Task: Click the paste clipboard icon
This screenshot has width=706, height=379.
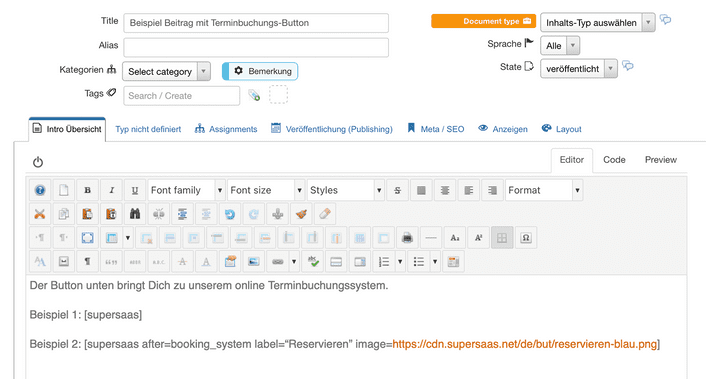Action: coord(87,214)
